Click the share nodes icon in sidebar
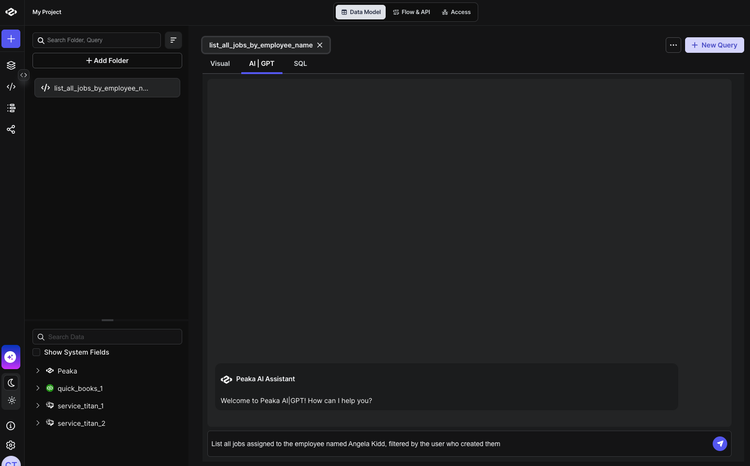Screen dimensions: 750x466 point(11,129)
